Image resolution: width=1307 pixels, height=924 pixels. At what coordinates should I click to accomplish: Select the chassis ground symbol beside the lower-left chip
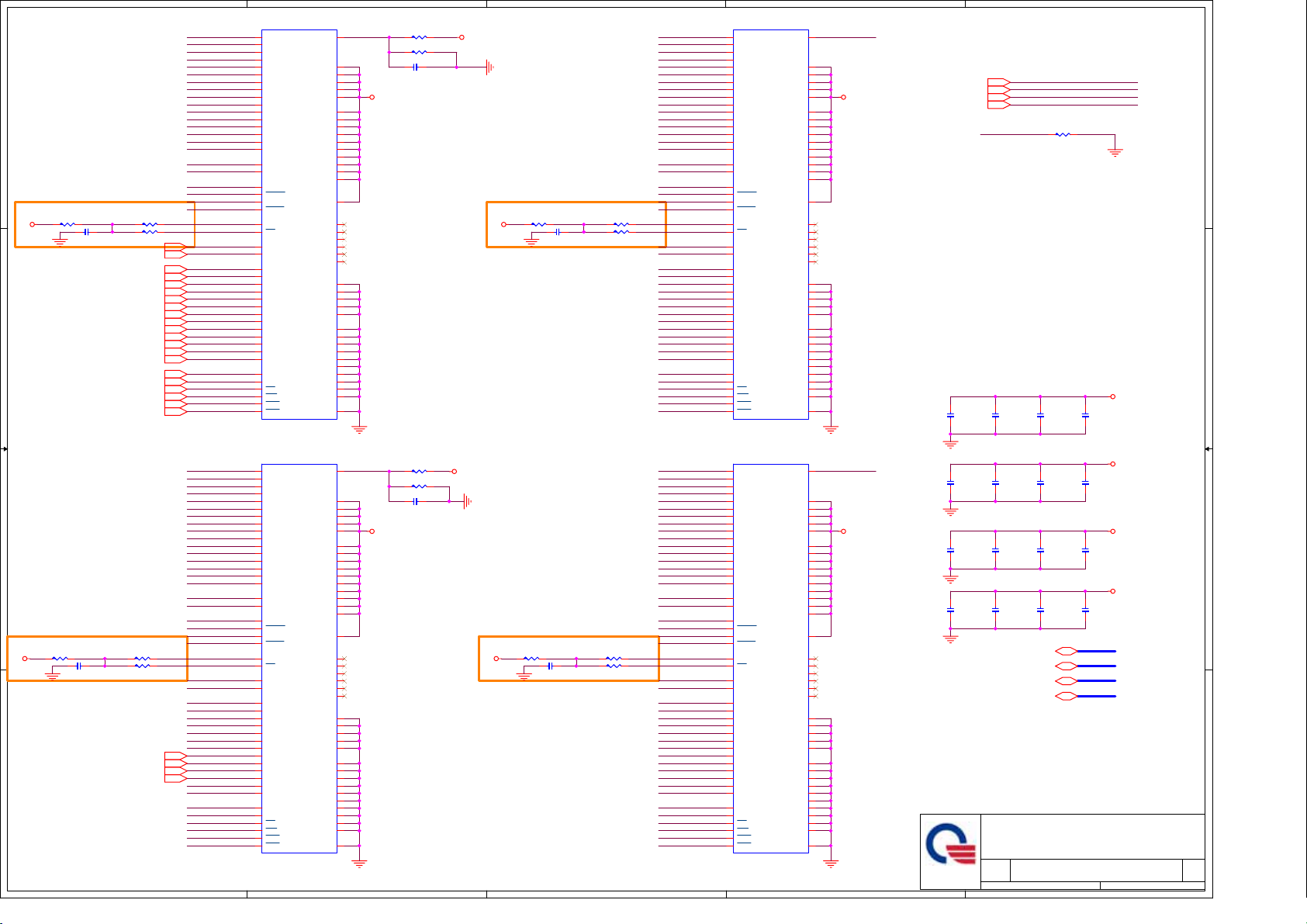pos(468,501)
